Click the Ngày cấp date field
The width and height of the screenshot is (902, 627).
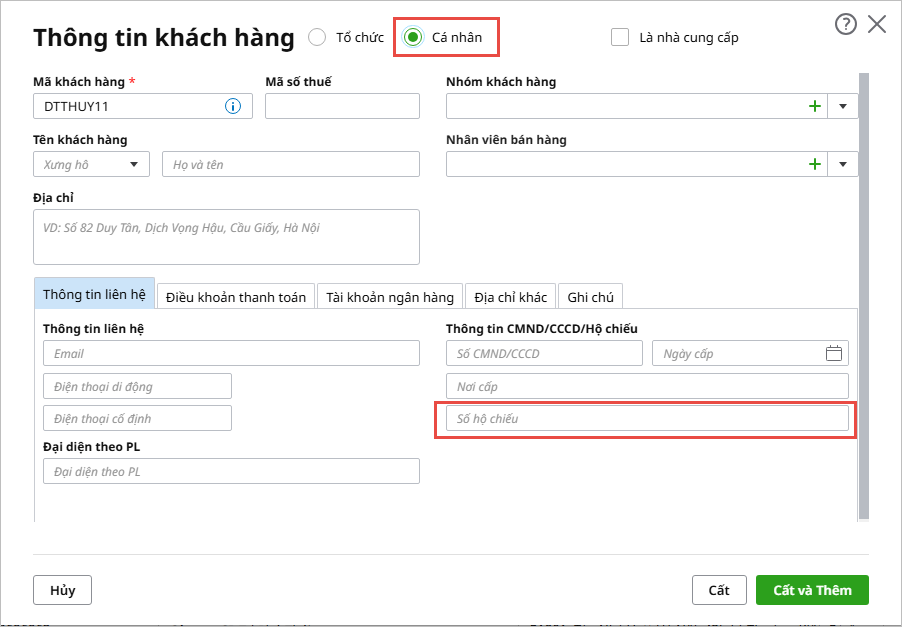click(x=750, y=353)
